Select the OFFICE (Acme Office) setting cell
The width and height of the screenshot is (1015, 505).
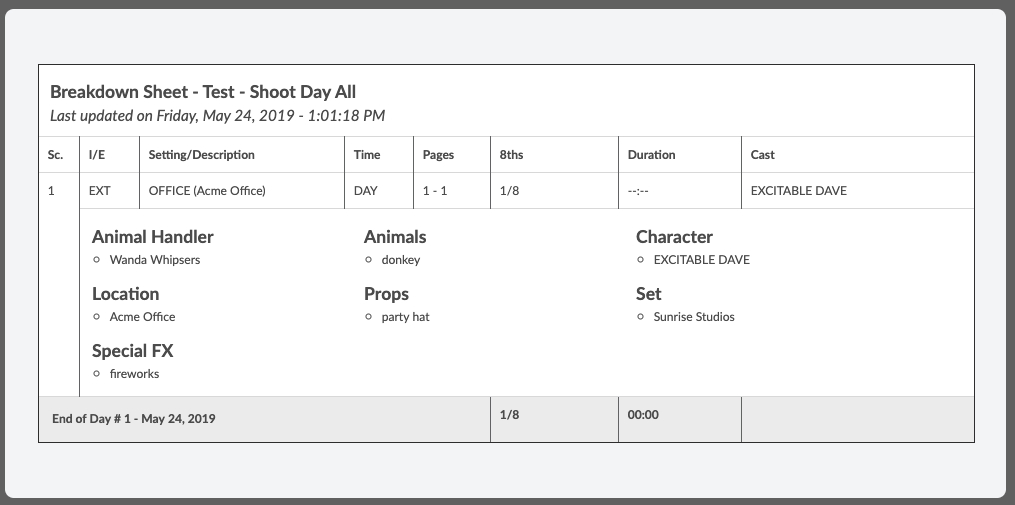207,191
